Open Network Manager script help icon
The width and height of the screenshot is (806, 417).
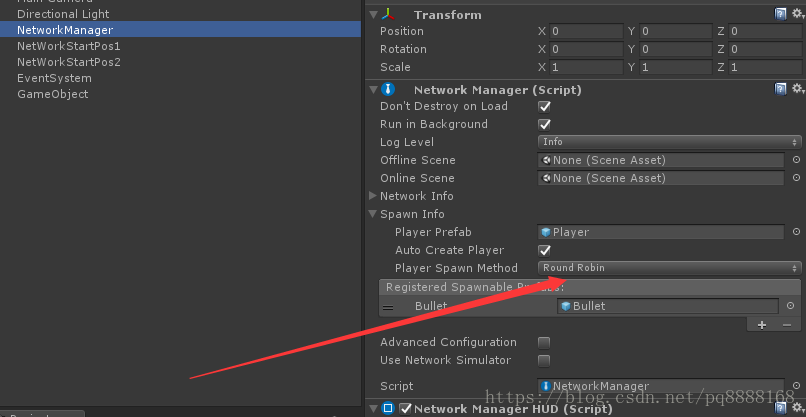[780, 89]
